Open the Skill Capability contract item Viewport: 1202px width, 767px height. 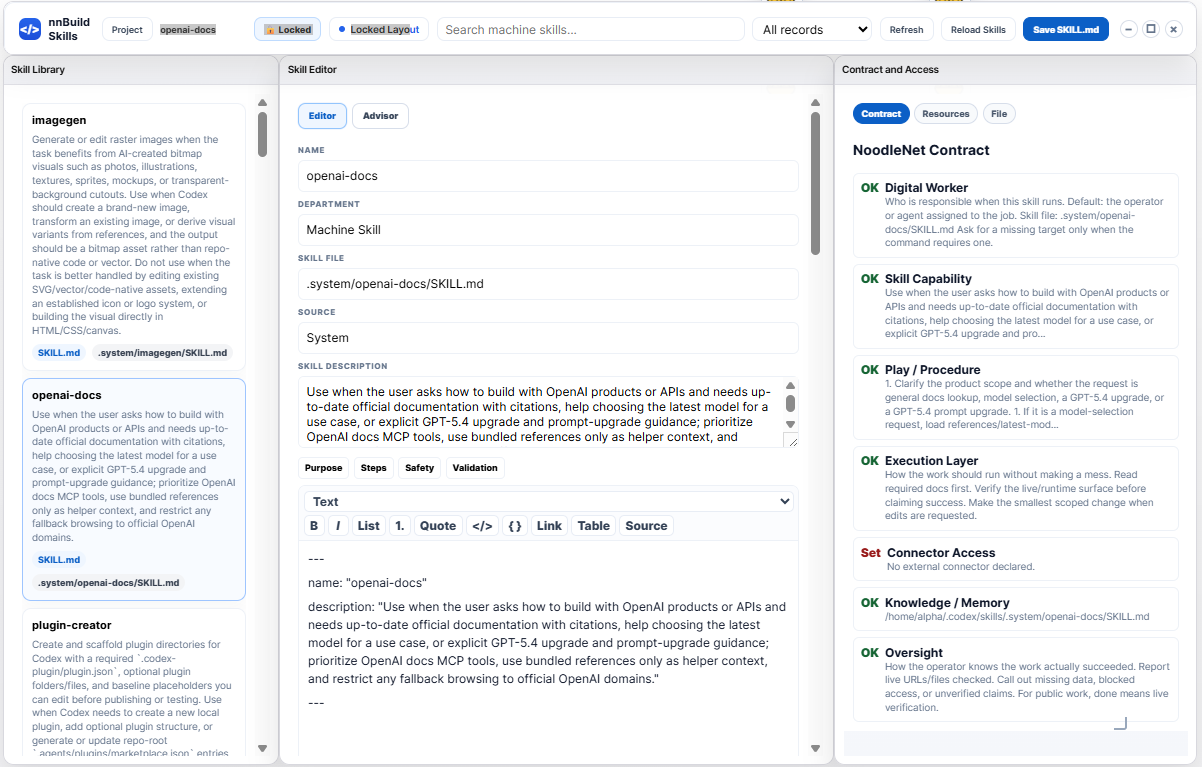(x=1016, y=306)
